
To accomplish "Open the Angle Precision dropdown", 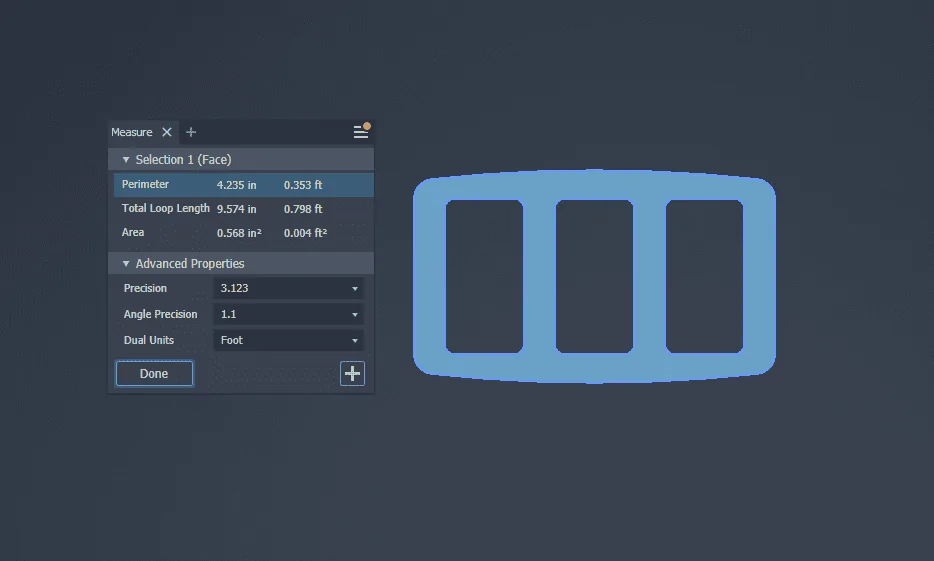I will (288, 314).
